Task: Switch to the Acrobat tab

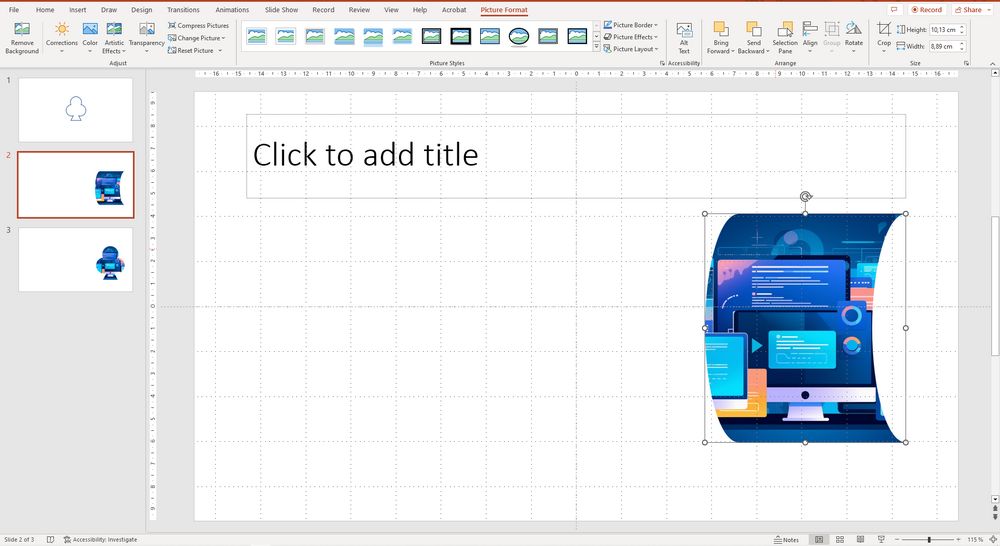Action: [454, 10]
